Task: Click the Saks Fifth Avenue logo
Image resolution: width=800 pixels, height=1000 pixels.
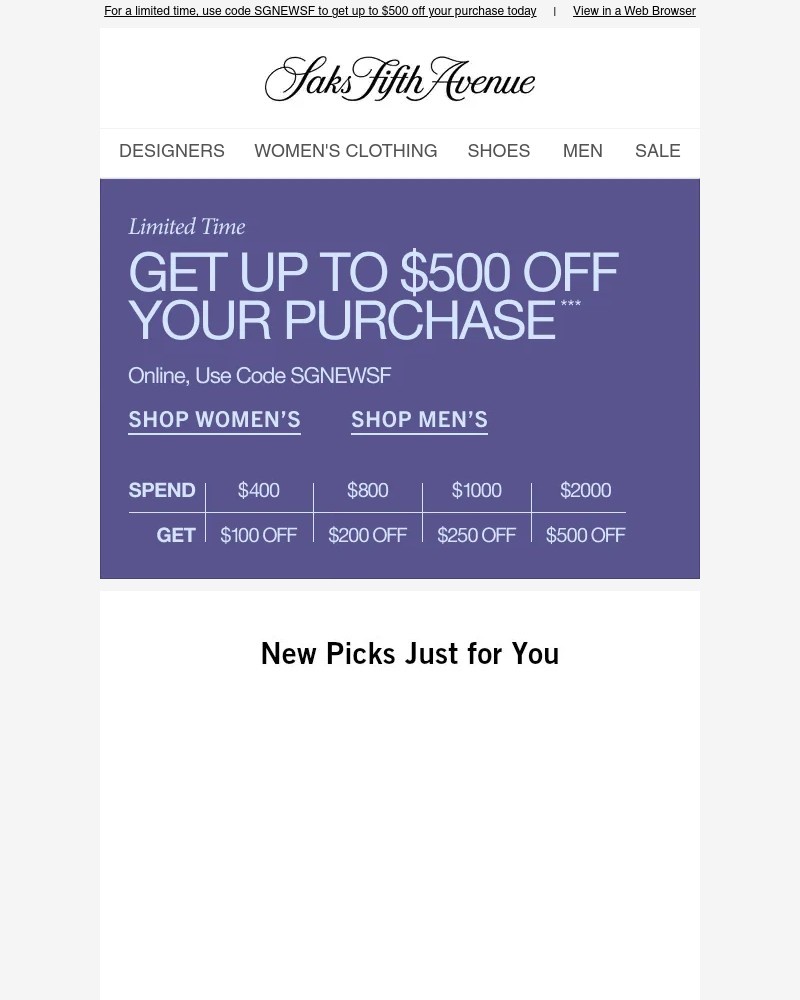Action: (399, 78)
